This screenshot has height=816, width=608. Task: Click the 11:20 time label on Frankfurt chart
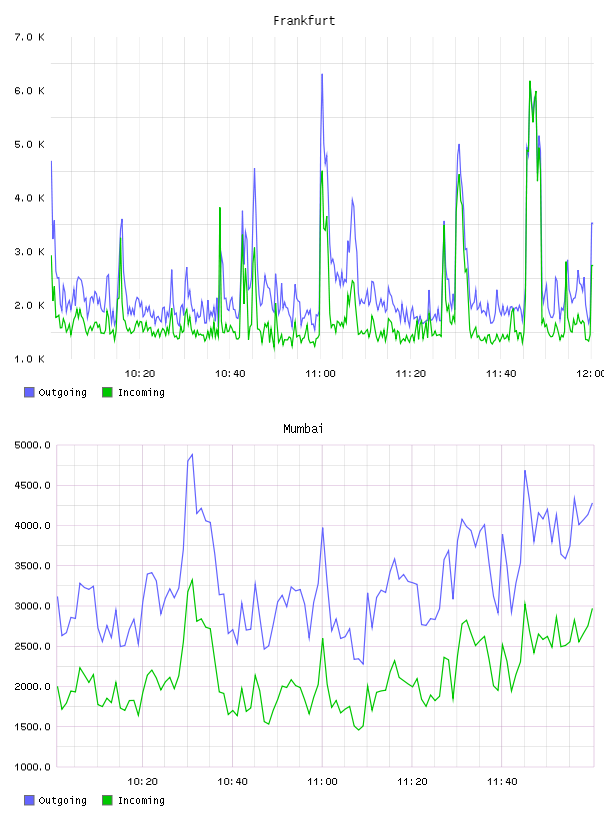click(x=411, y=373)
